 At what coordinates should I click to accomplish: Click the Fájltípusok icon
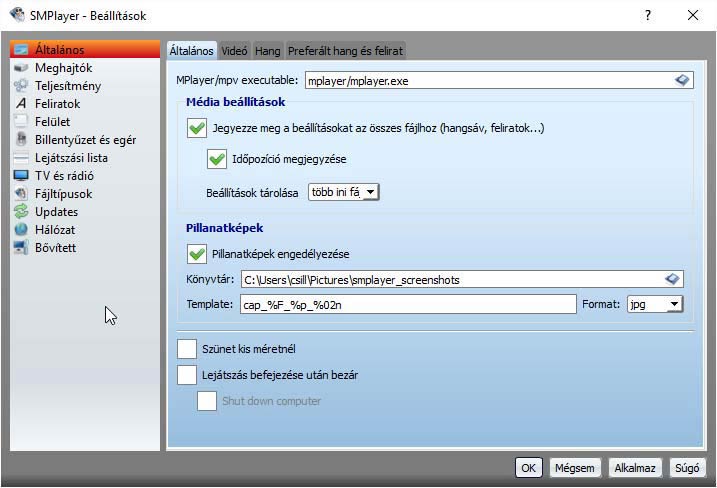[x=21, y=193]
